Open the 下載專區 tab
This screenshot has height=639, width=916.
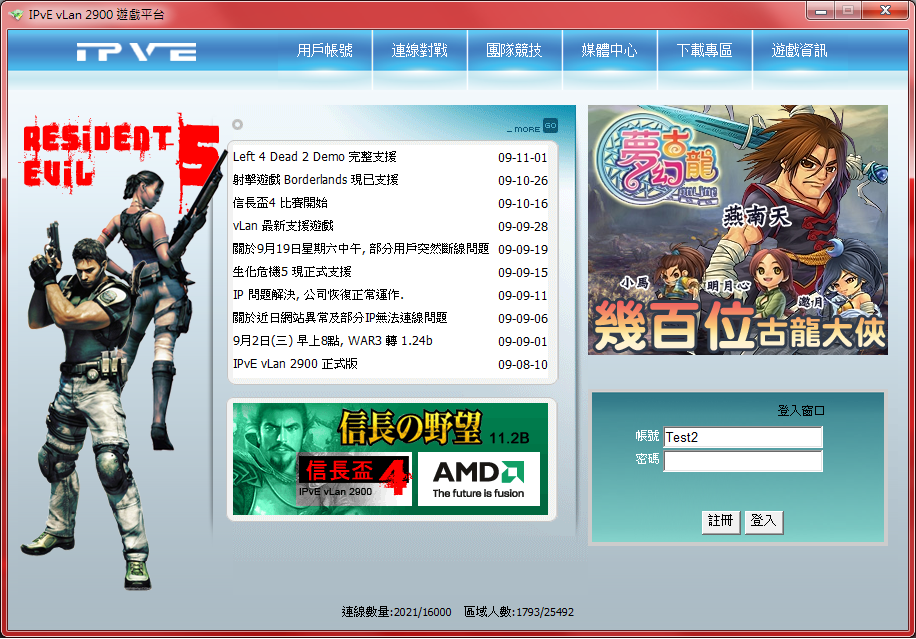click(x=704, y=51)
